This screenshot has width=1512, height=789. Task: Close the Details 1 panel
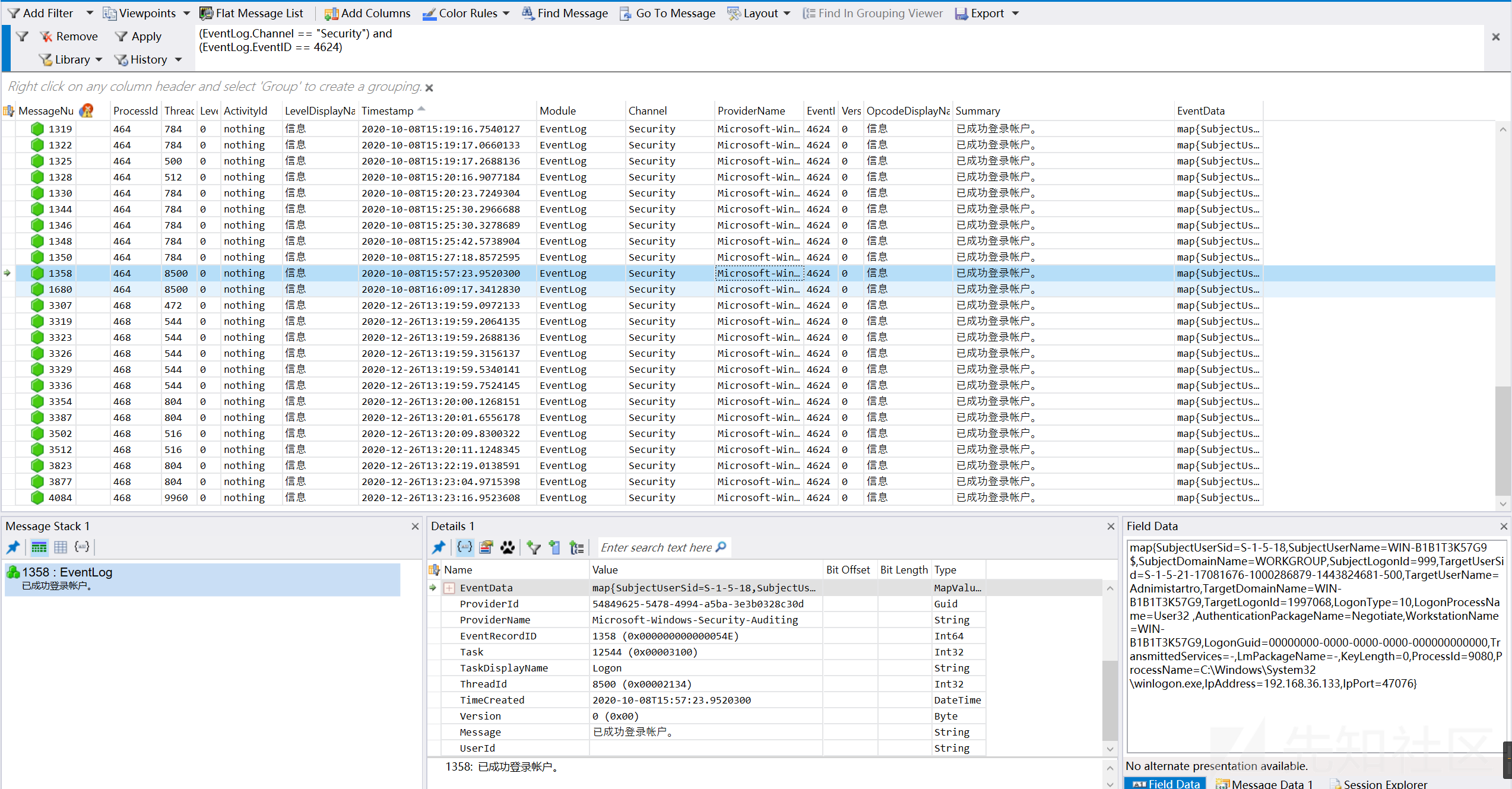pos(1111,526)
